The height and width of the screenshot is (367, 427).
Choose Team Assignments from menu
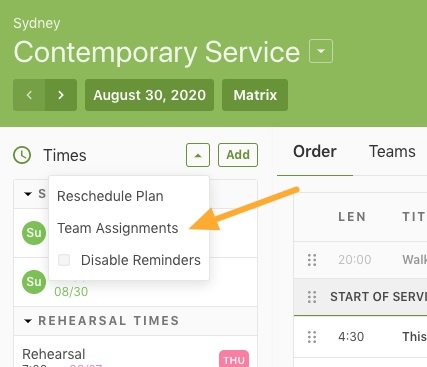coord(118,228)
